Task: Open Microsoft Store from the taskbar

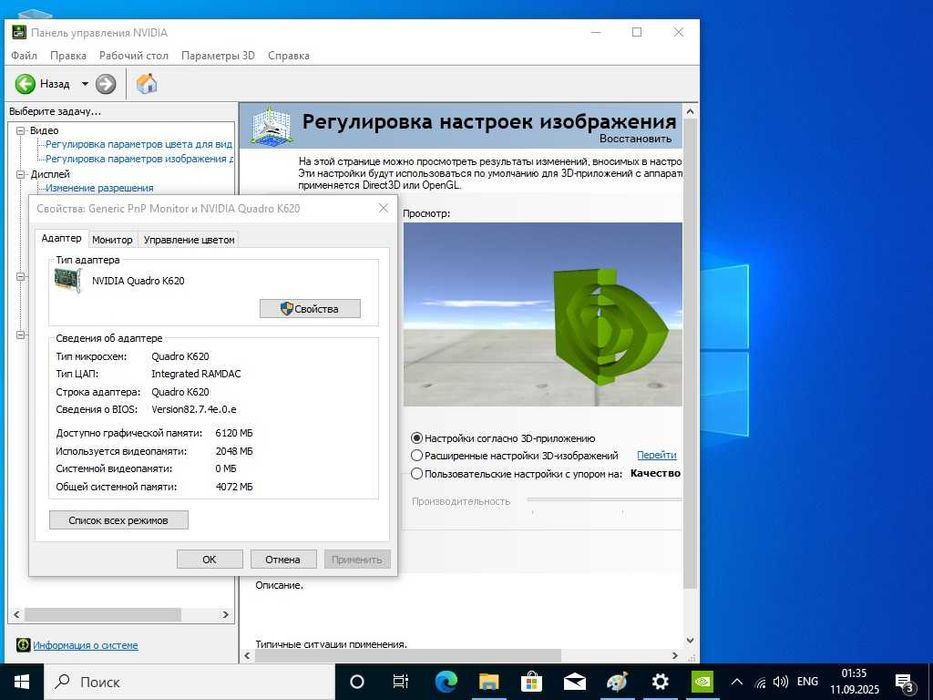Action: (531, 682)
